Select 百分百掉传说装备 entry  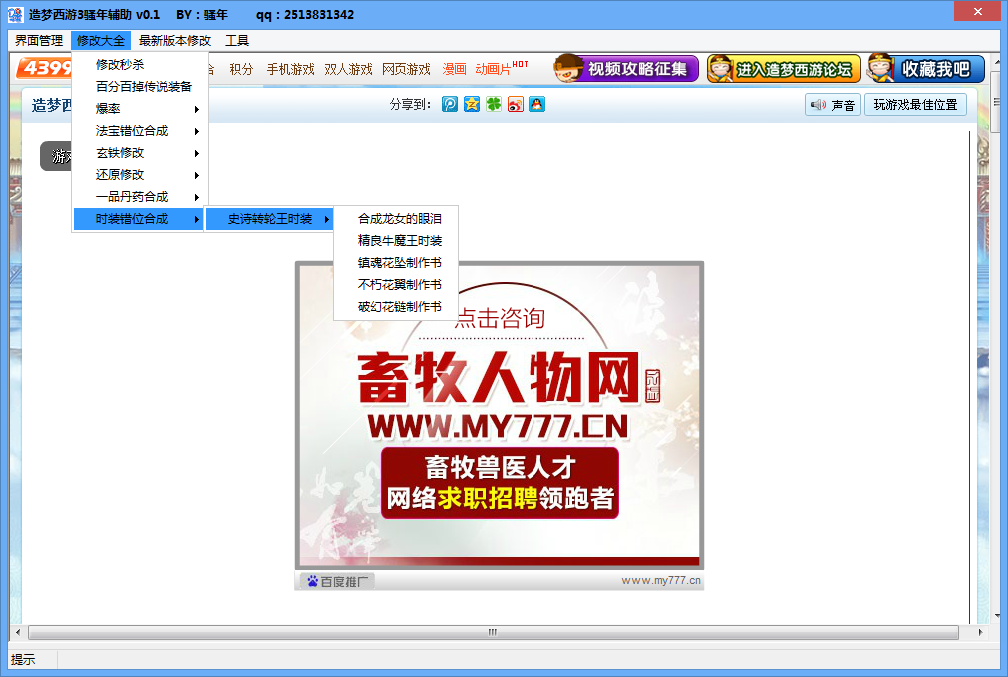point(140,86)
